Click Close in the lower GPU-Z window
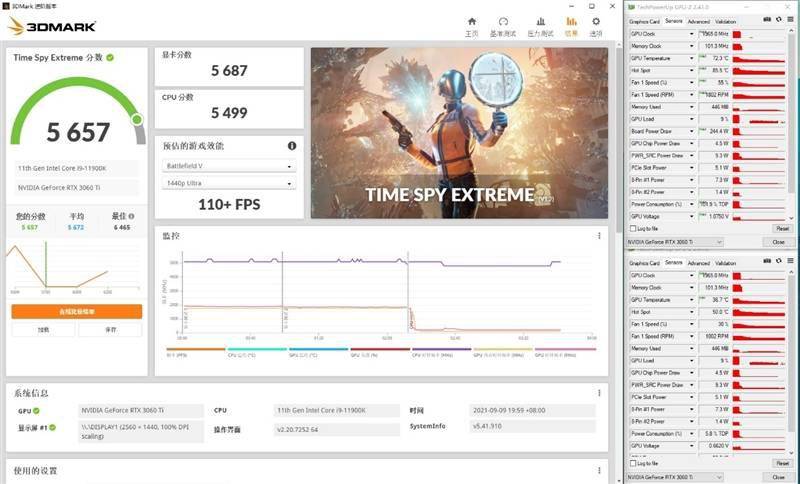 tap(778, 477)
